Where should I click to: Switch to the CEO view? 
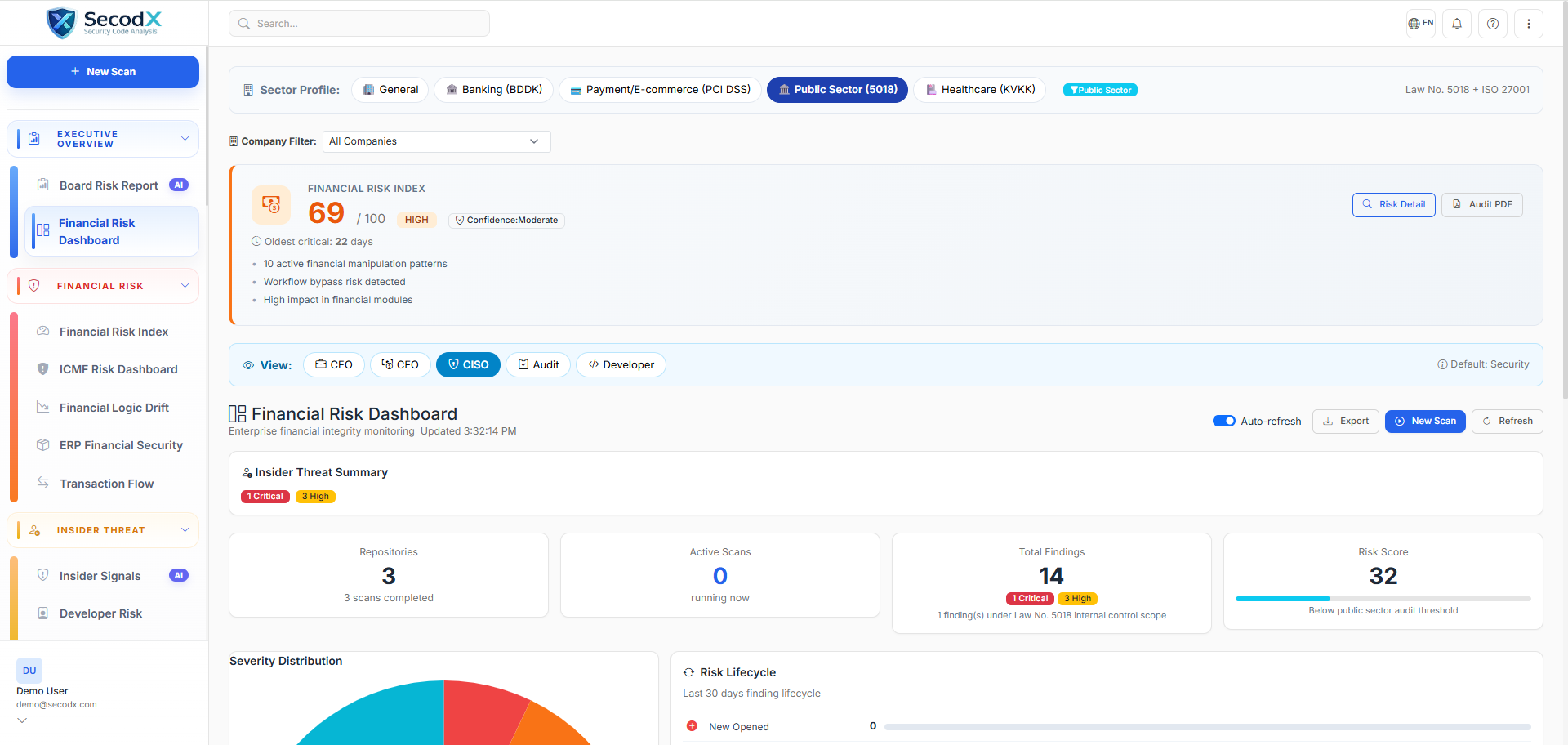[x=334, y=365]
